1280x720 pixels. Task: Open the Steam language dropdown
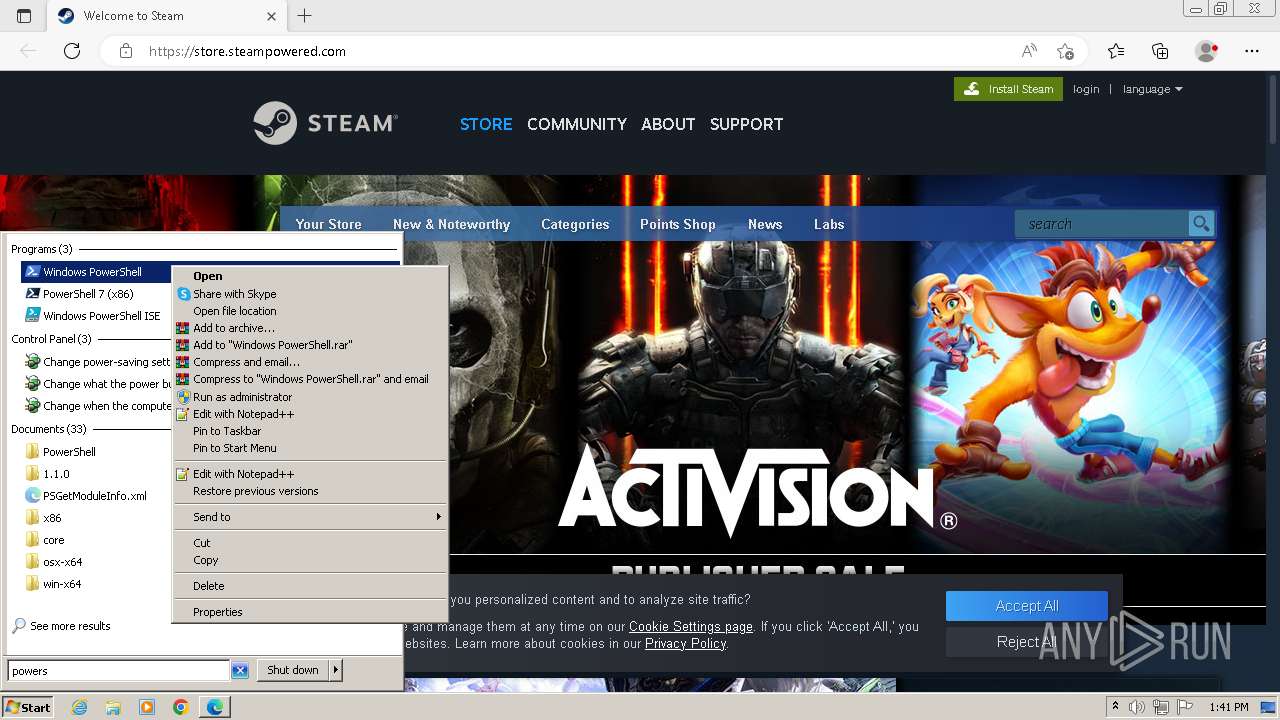1152,89
